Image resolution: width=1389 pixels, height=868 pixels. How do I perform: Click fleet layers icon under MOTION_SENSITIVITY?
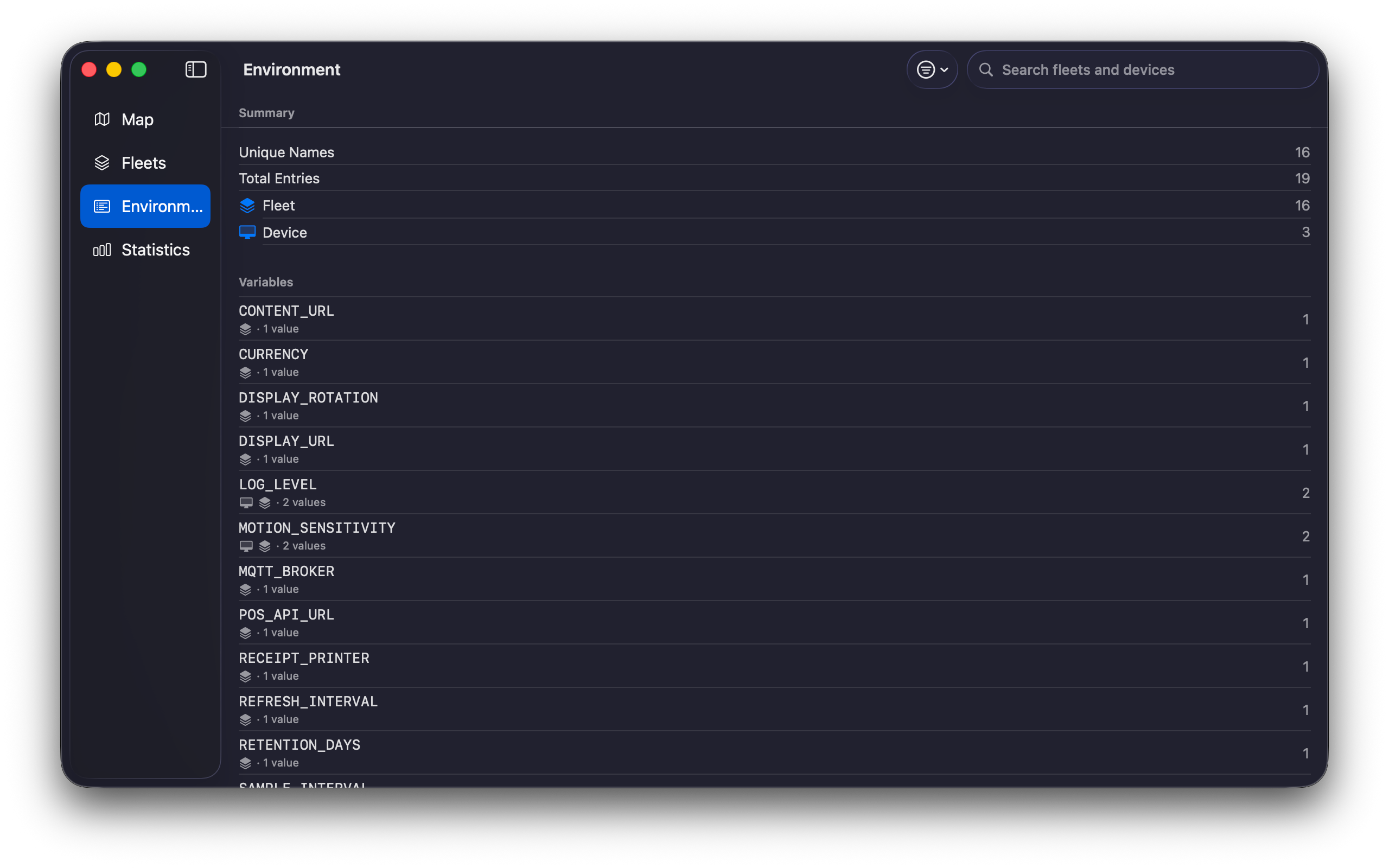[x=265, y=546]
